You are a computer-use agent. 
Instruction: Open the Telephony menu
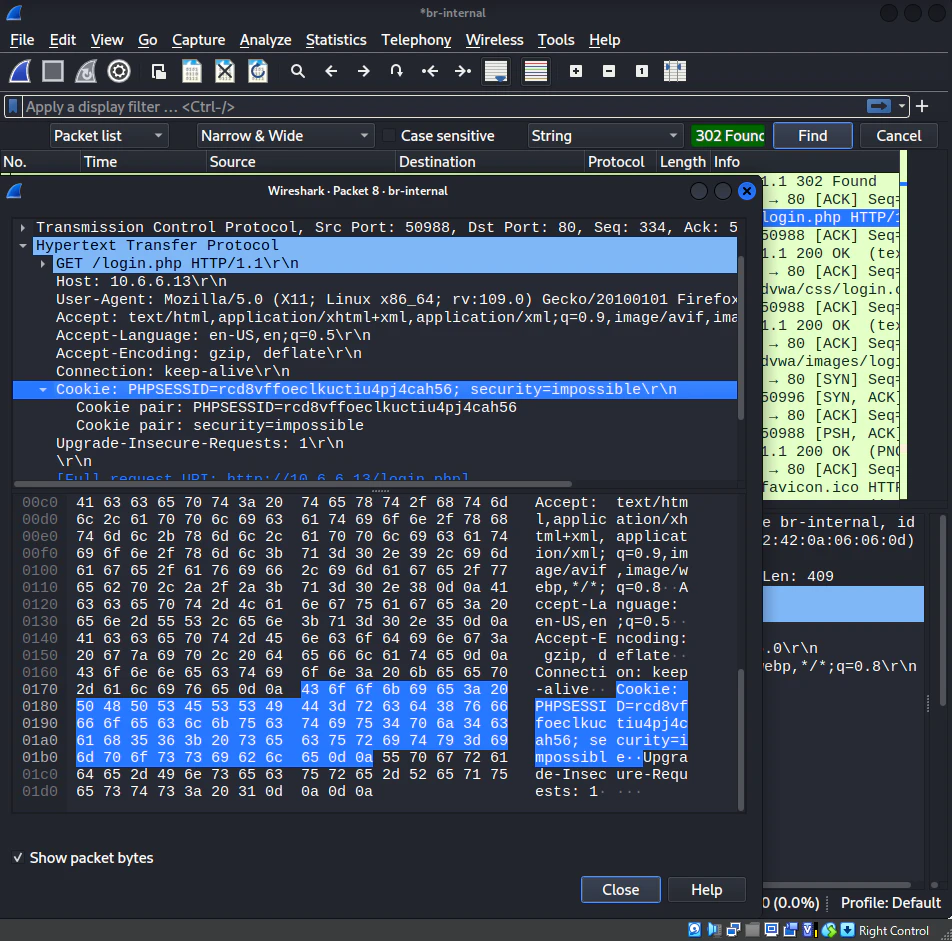coord(416,40)
